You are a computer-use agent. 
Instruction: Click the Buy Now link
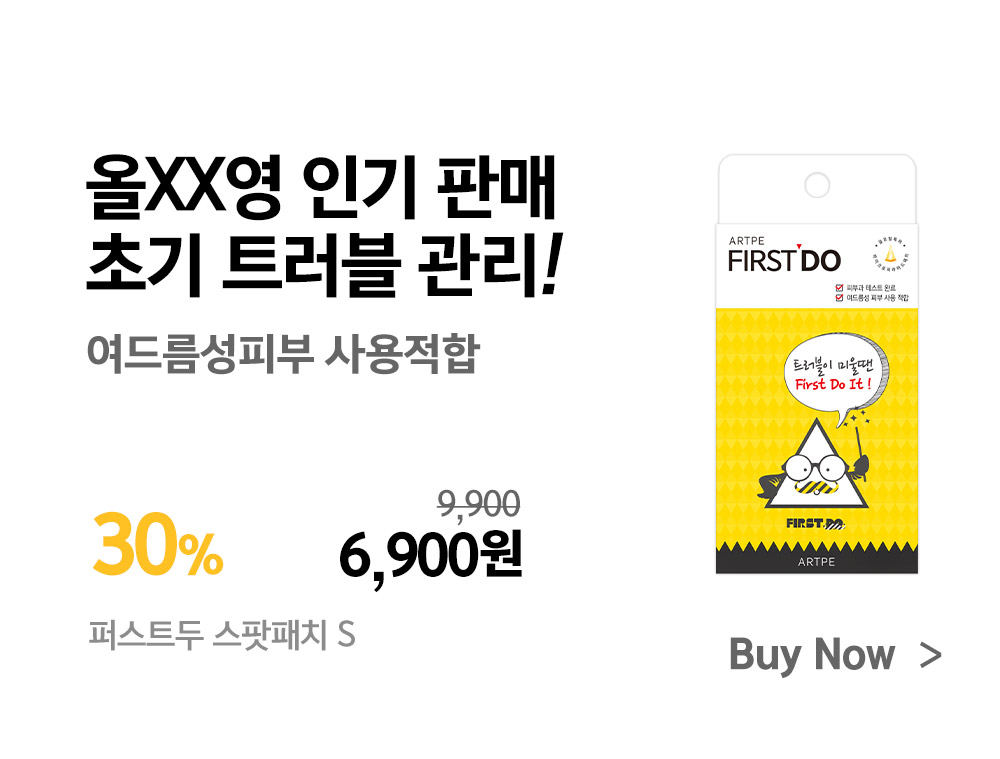tap(811, 654)
